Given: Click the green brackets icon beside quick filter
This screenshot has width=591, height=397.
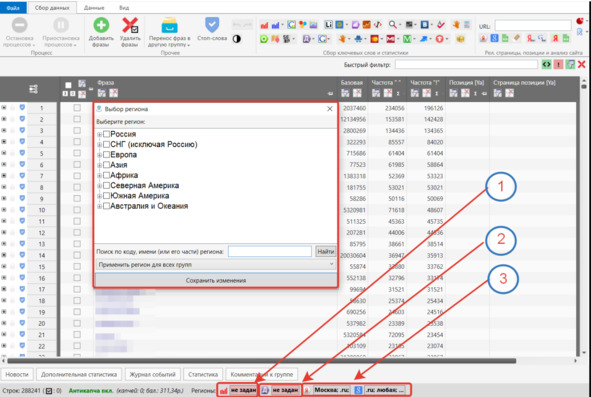Looking at the screenshot, I should (x=546, y=65).
